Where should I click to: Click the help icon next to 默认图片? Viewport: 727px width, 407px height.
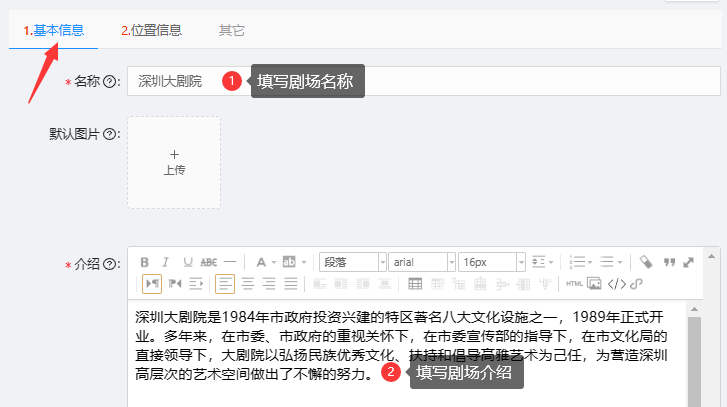click(109, 134)
